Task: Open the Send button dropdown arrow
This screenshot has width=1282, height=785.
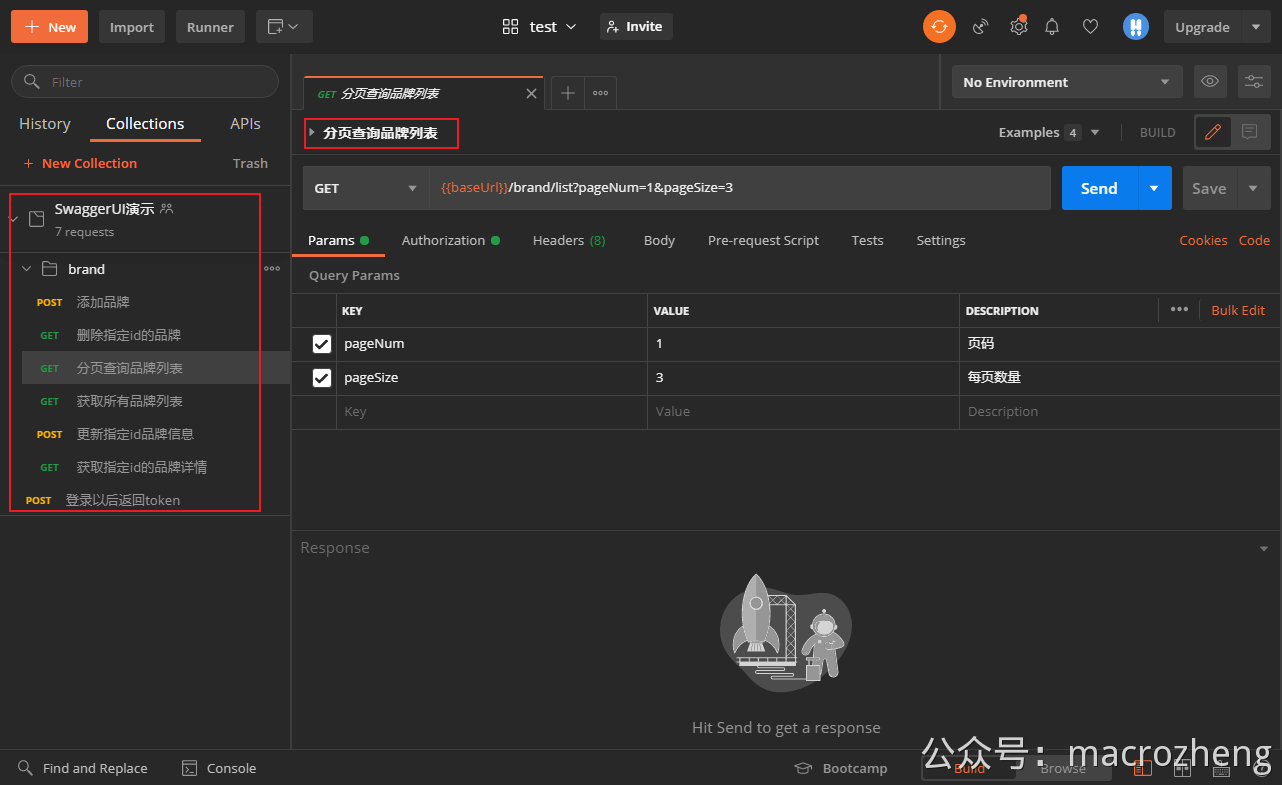Action: [x=1153, y=188]
